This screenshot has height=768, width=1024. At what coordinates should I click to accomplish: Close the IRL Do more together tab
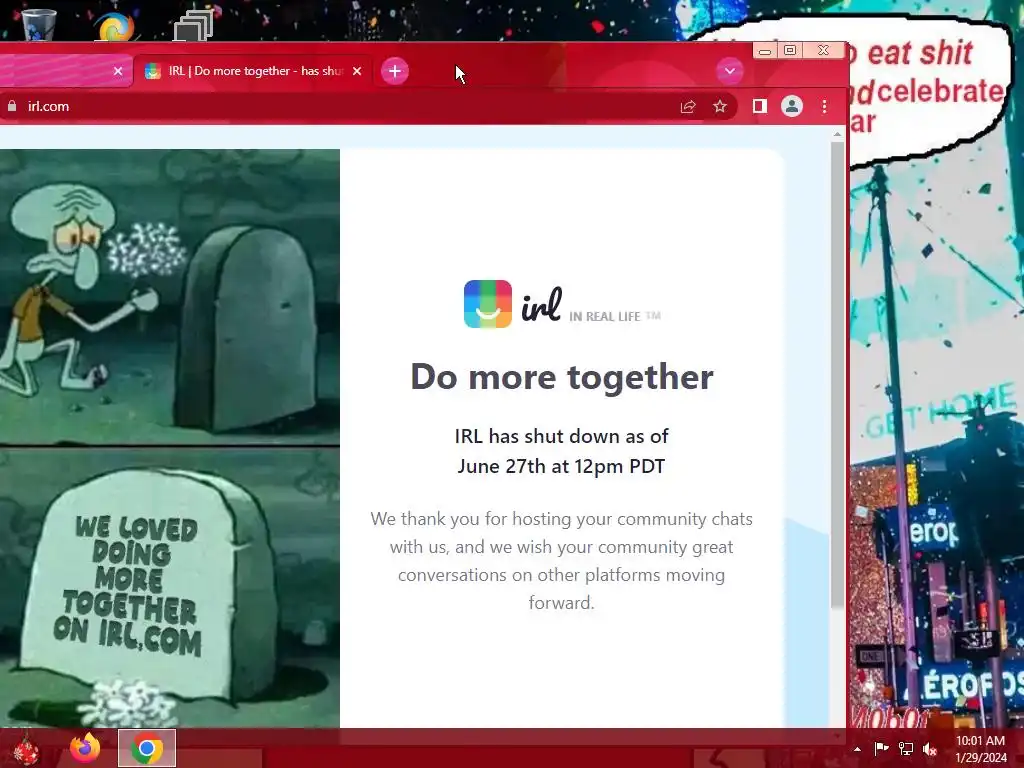pyautogui.click(x=357, y=71)
